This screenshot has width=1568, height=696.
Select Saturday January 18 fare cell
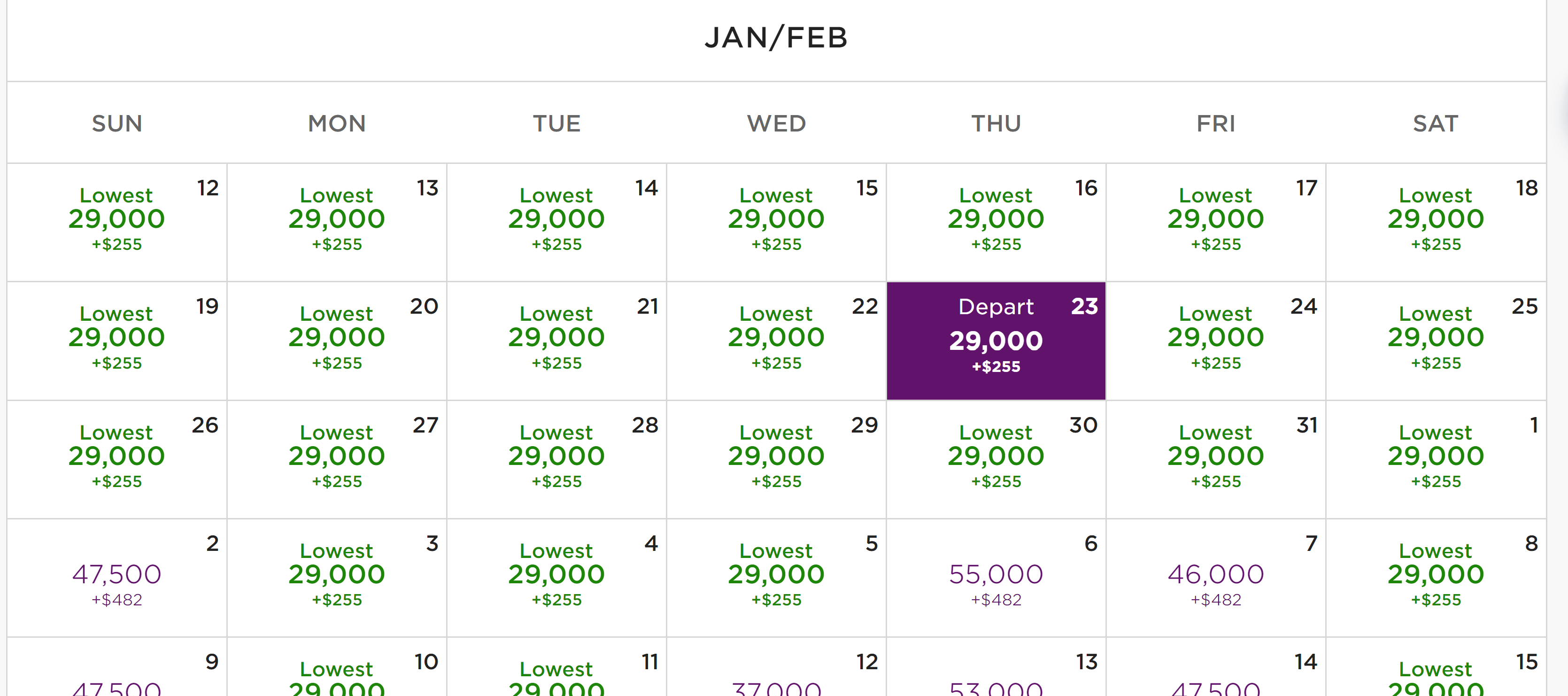click(1435, 219)
